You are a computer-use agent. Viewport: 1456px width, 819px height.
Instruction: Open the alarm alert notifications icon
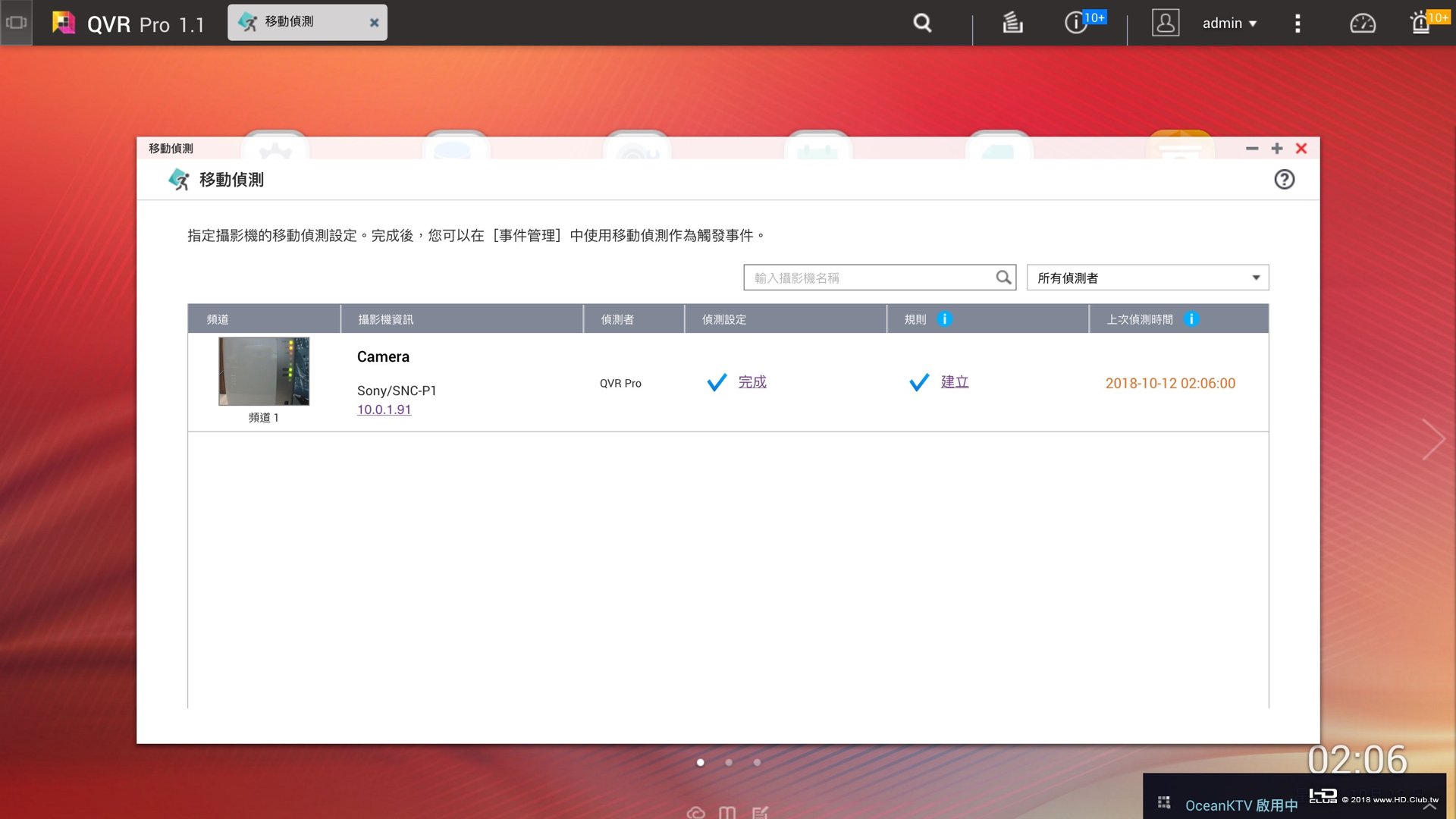[x=1420, y=23]
